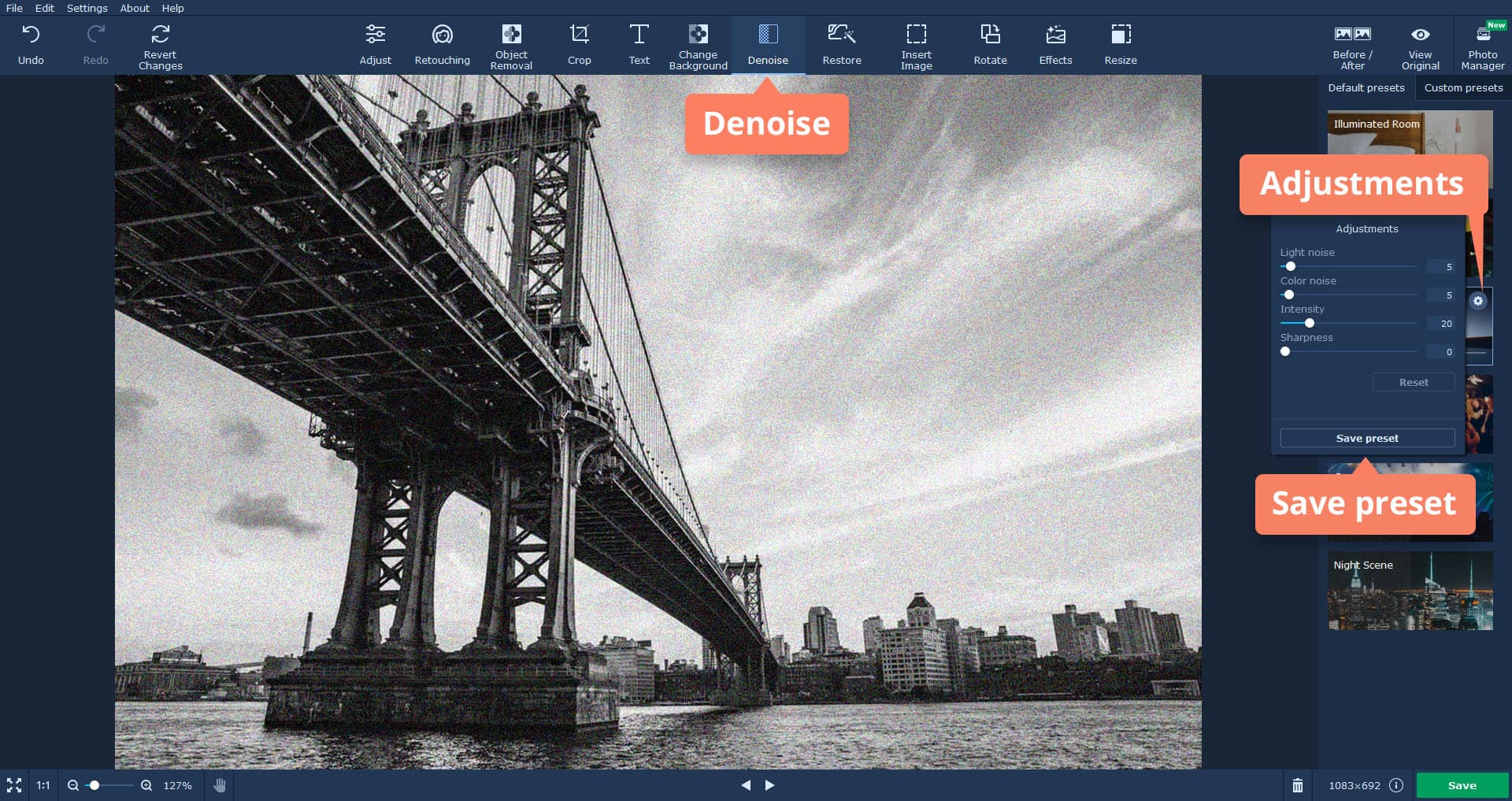Screen dimensions: 1512x801
Task: Click the fit-to-screen icon
Action: [14, 785]
